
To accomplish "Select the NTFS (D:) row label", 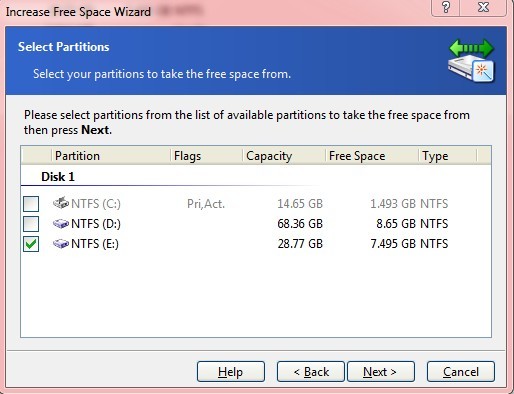I will pyautogui.click(x=96, y=224).
